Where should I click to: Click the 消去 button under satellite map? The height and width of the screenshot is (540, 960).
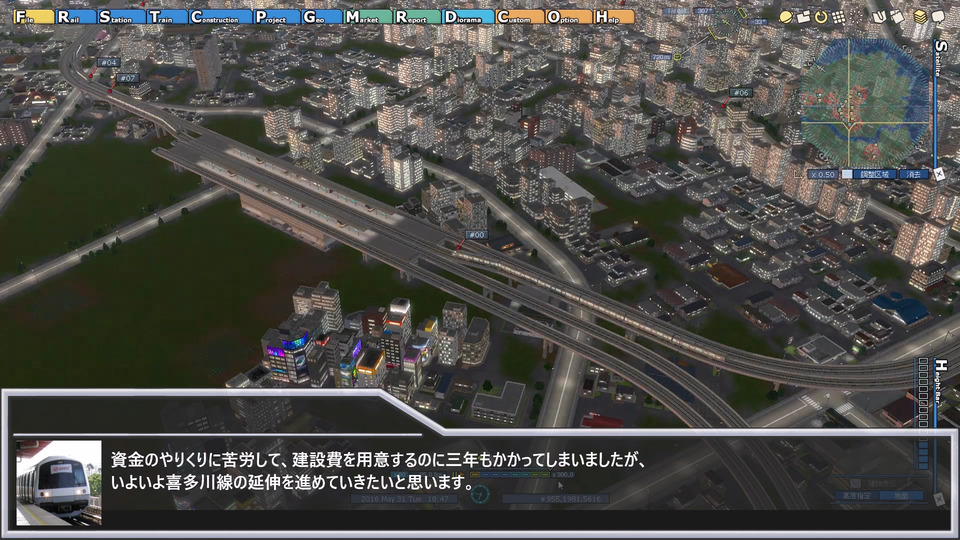pos(914,174)
